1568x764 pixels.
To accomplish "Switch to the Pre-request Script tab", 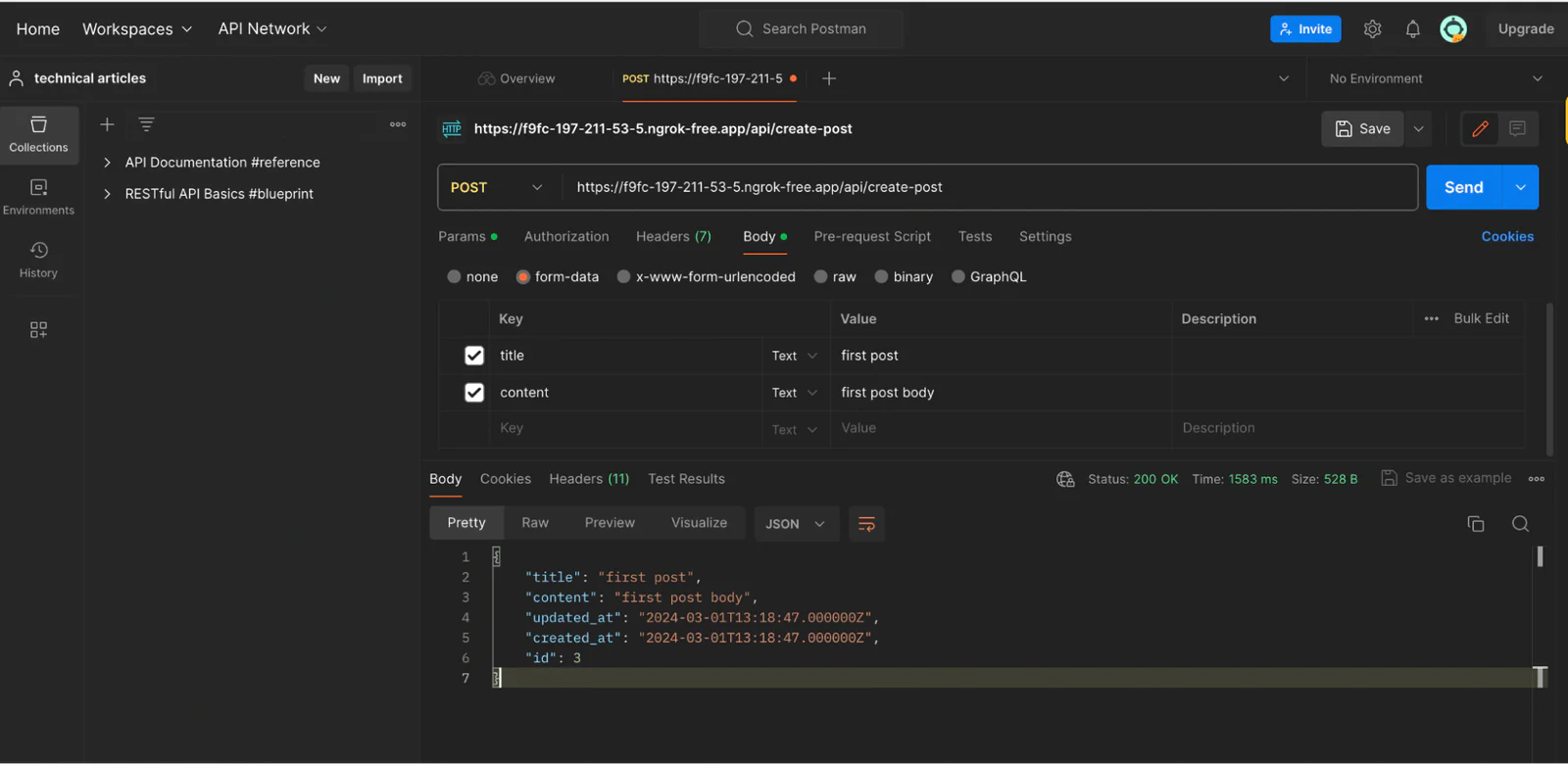I will click(872, 236).
